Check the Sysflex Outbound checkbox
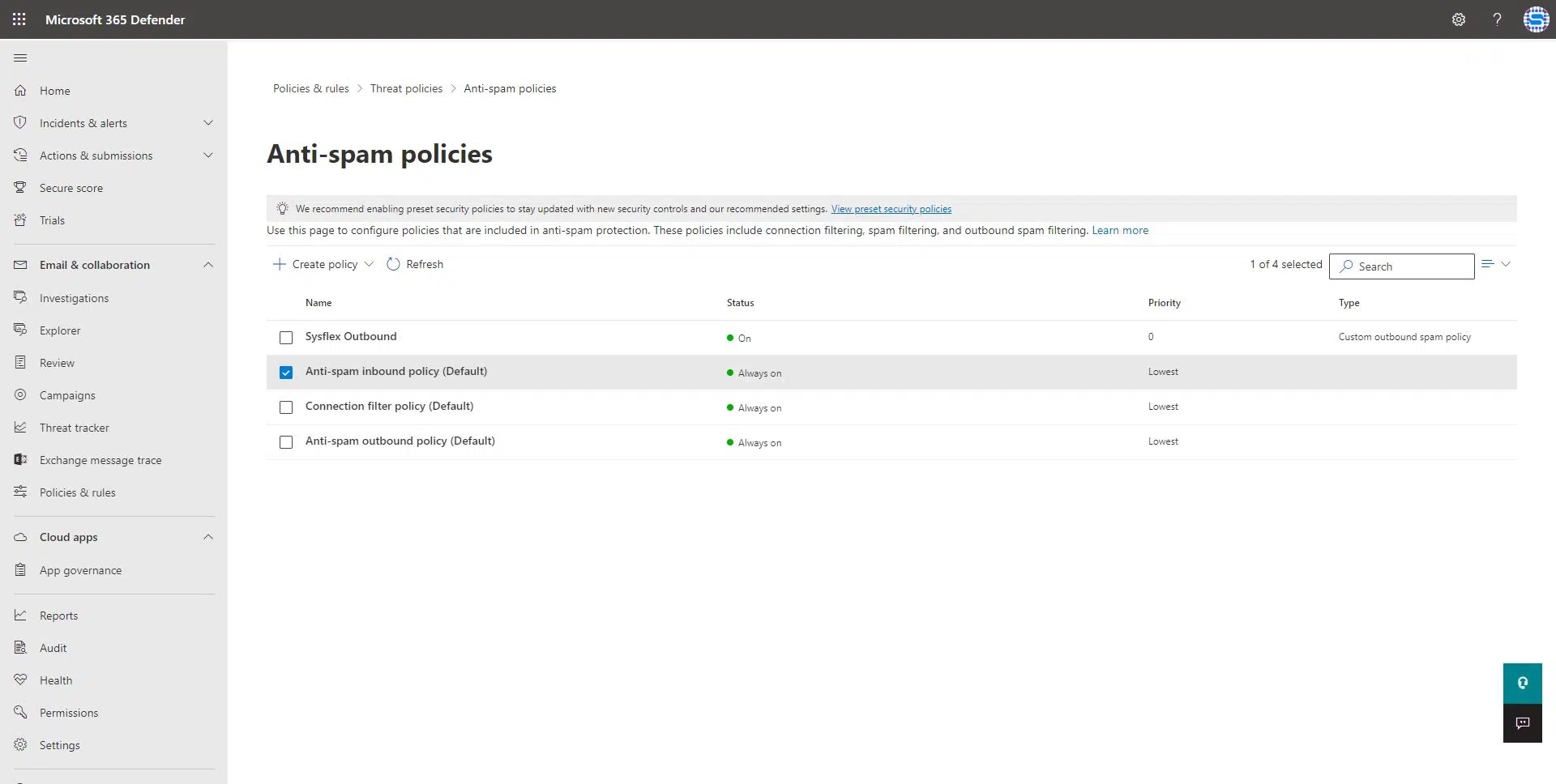 [x=286, y=338]
